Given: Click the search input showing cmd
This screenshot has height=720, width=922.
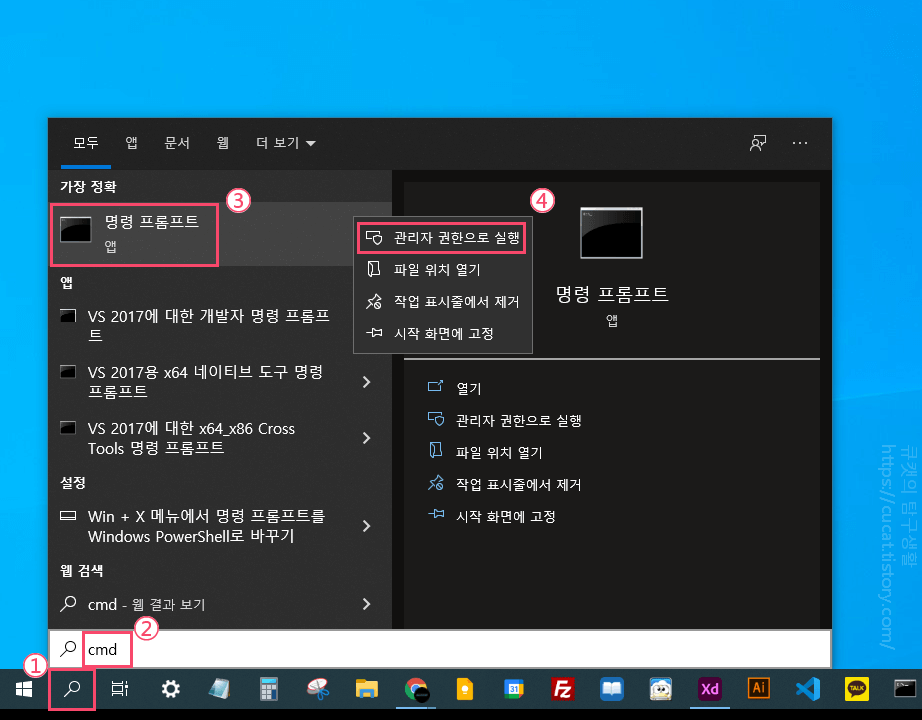Looking at the screenshot, I should 106,649.
